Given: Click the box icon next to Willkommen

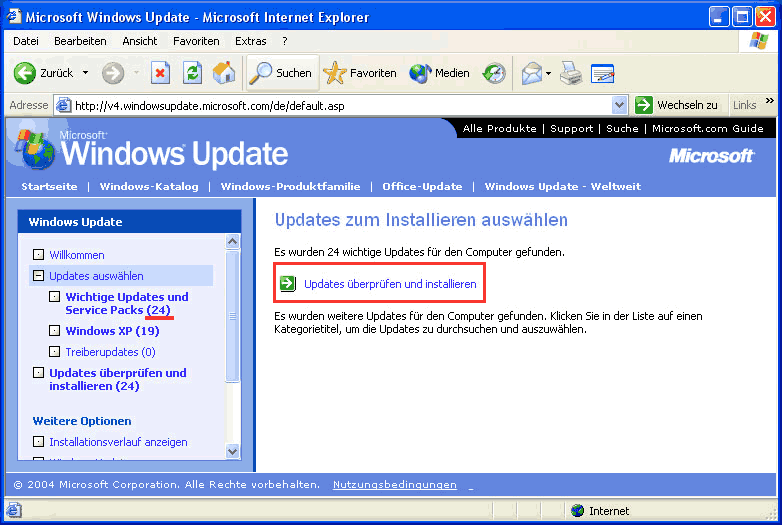Looking at the screenshot, I should coord(38,254).
